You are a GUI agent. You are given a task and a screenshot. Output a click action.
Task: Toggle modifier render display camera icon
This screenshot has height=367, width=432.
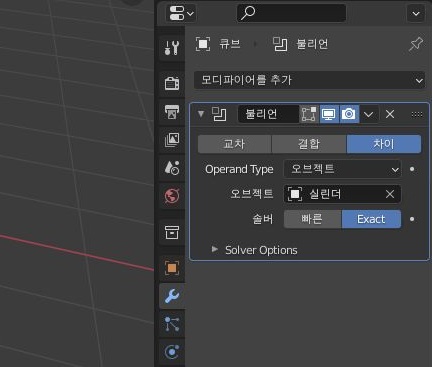[349, 114]
